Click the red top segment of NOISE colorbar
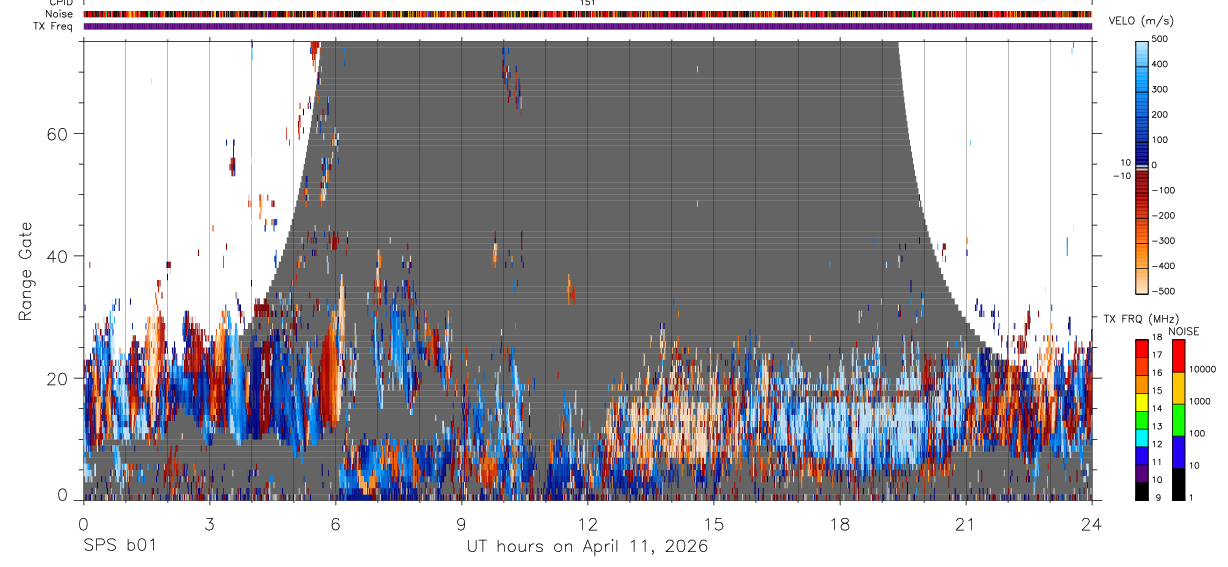Screen dimensions: 1228x567 coord(1177,355)
